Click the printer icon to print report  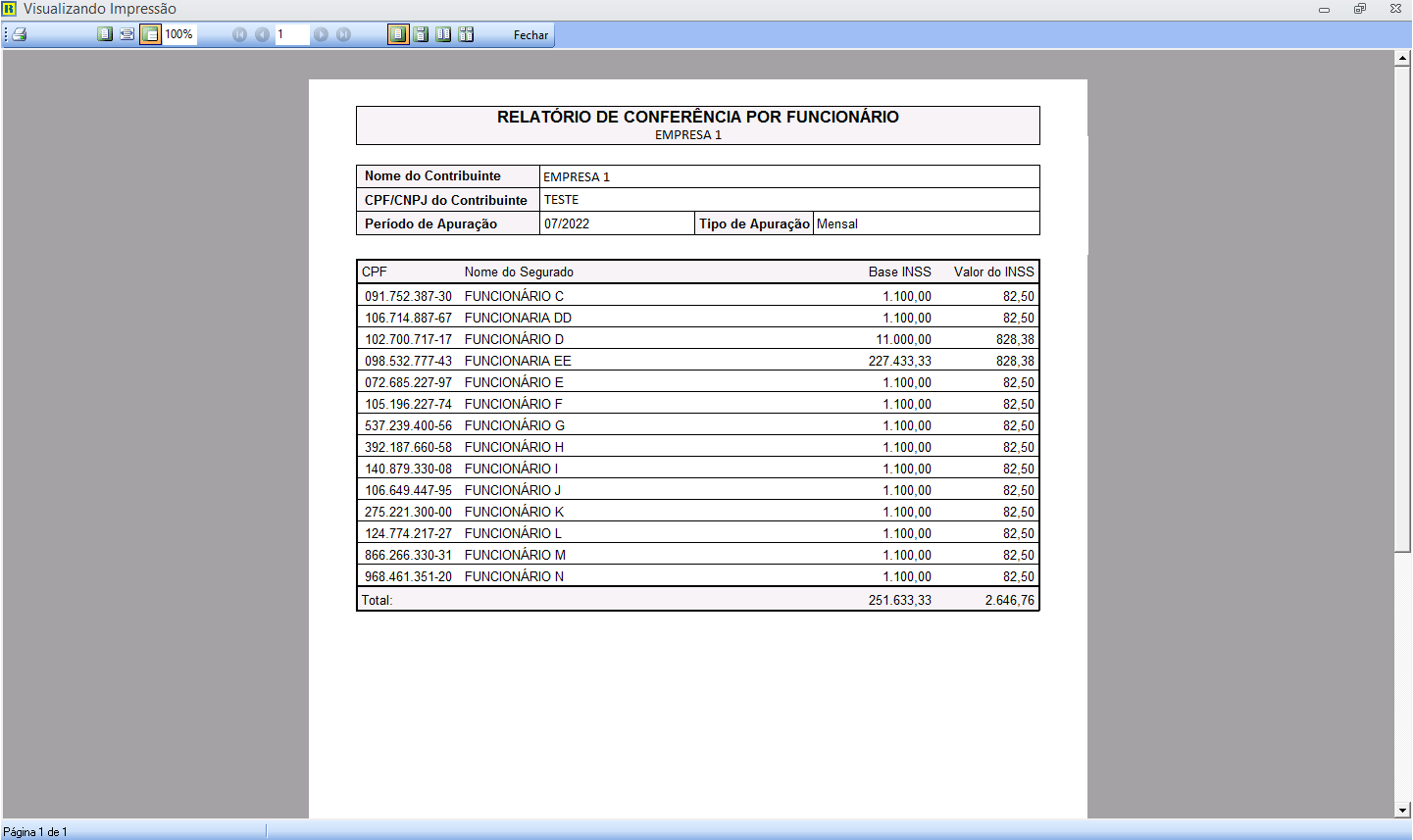[x=20, y=34]
